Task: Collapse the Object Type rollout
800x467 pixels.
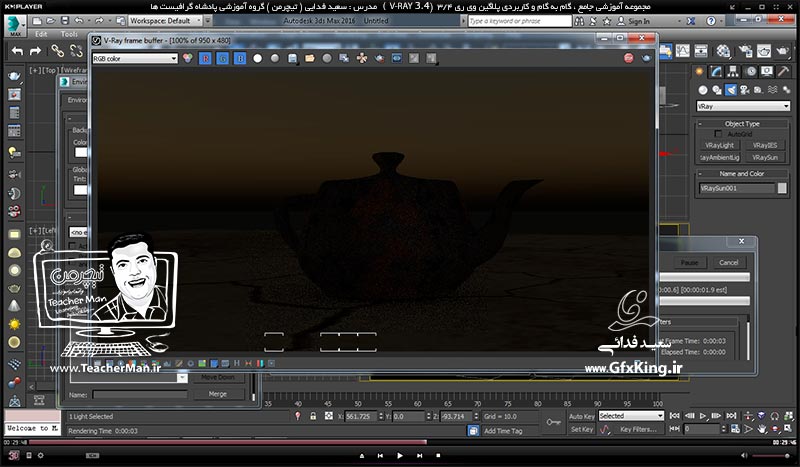Action: coord(700,124)
